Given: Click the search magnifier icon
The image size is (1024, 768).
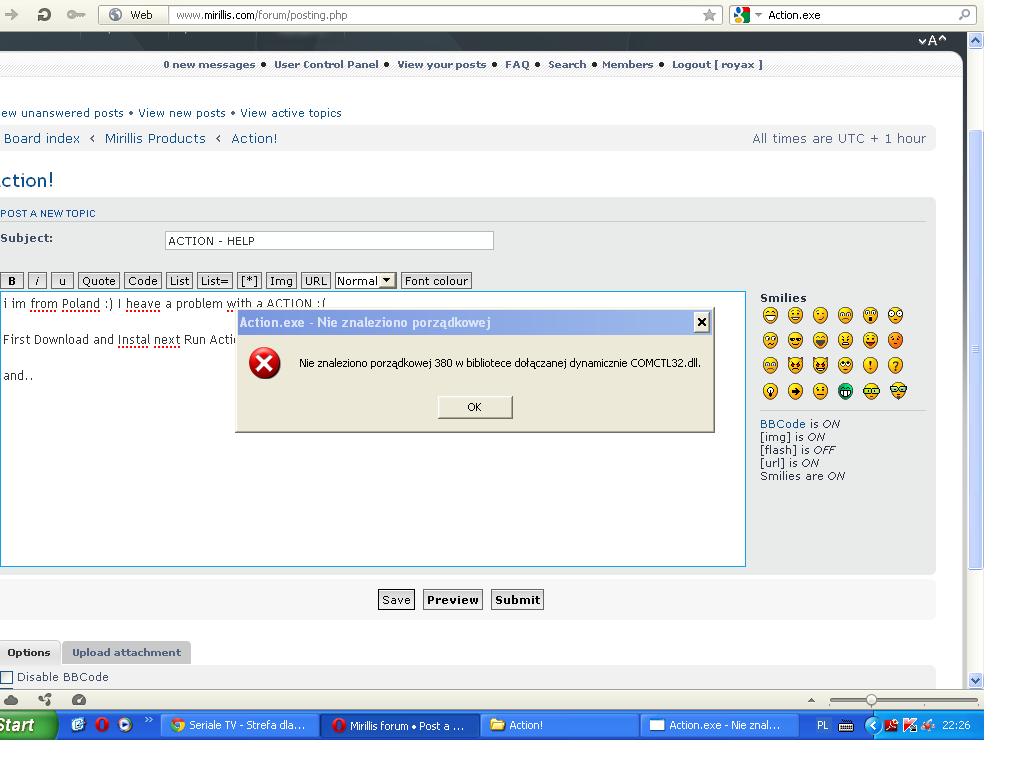Looking at the screenshot, I should coord(964,14).
